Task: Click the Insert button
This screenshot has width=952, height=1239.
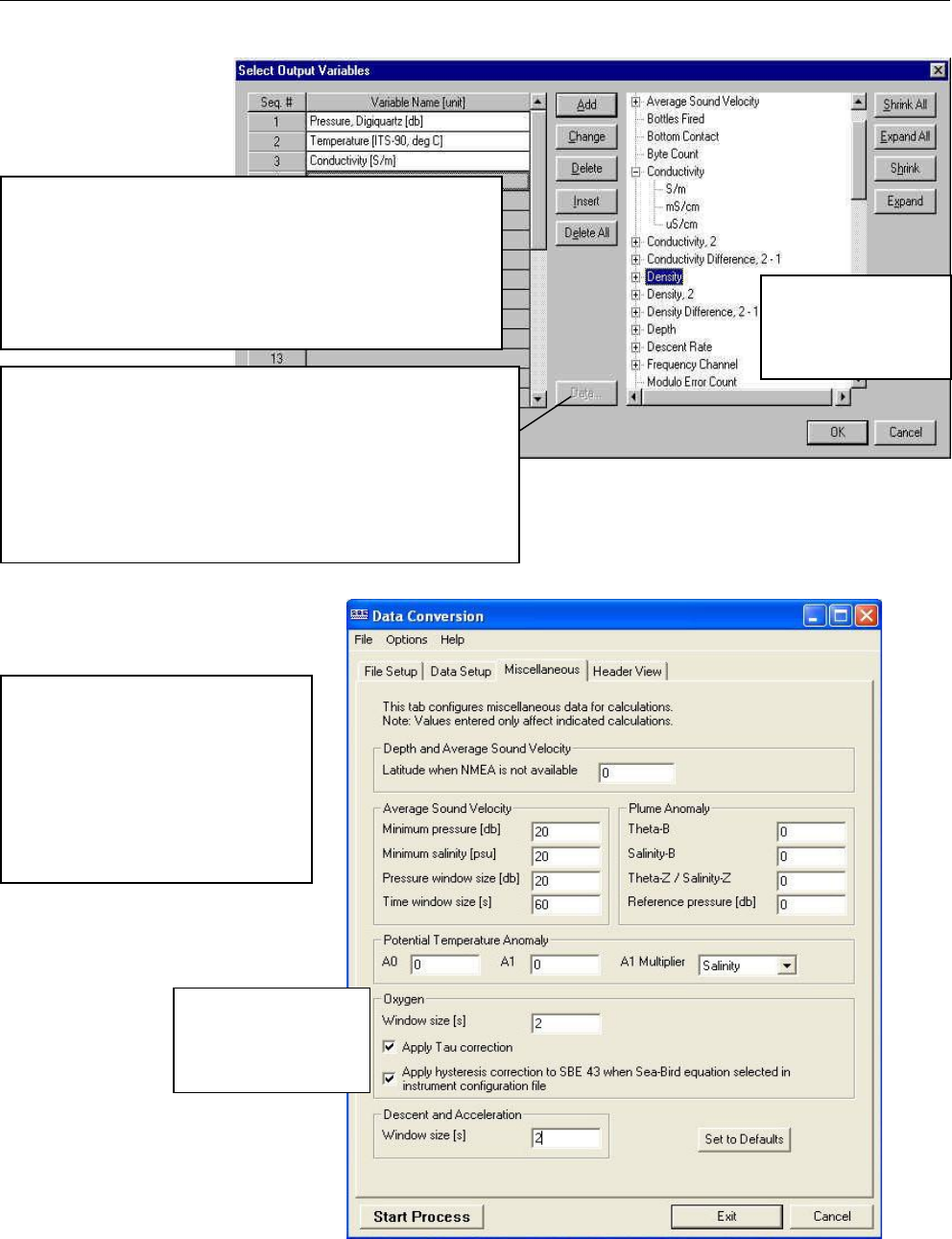Action: click(586, 202)
